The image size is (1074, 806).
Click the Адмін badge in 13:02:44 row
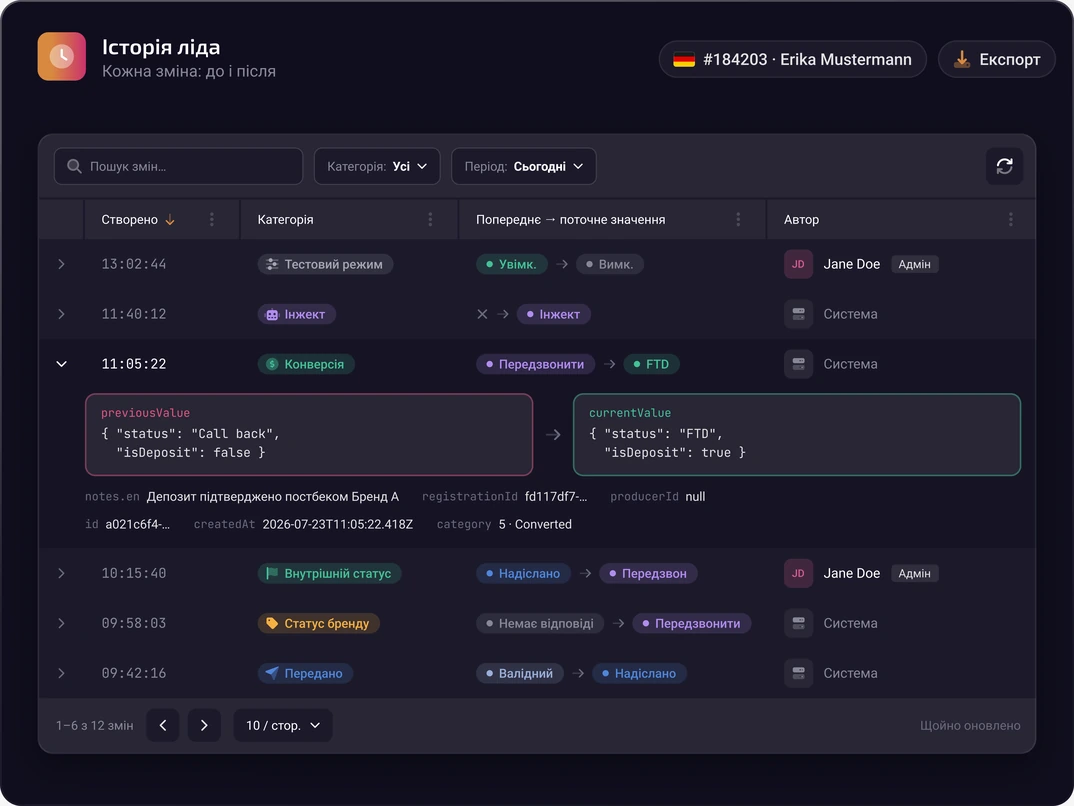point(914,264)
